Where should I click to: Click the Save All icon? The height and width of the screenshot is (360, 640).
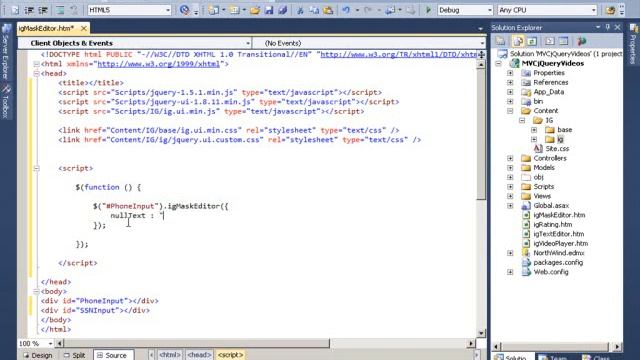(x=282, y=10)
